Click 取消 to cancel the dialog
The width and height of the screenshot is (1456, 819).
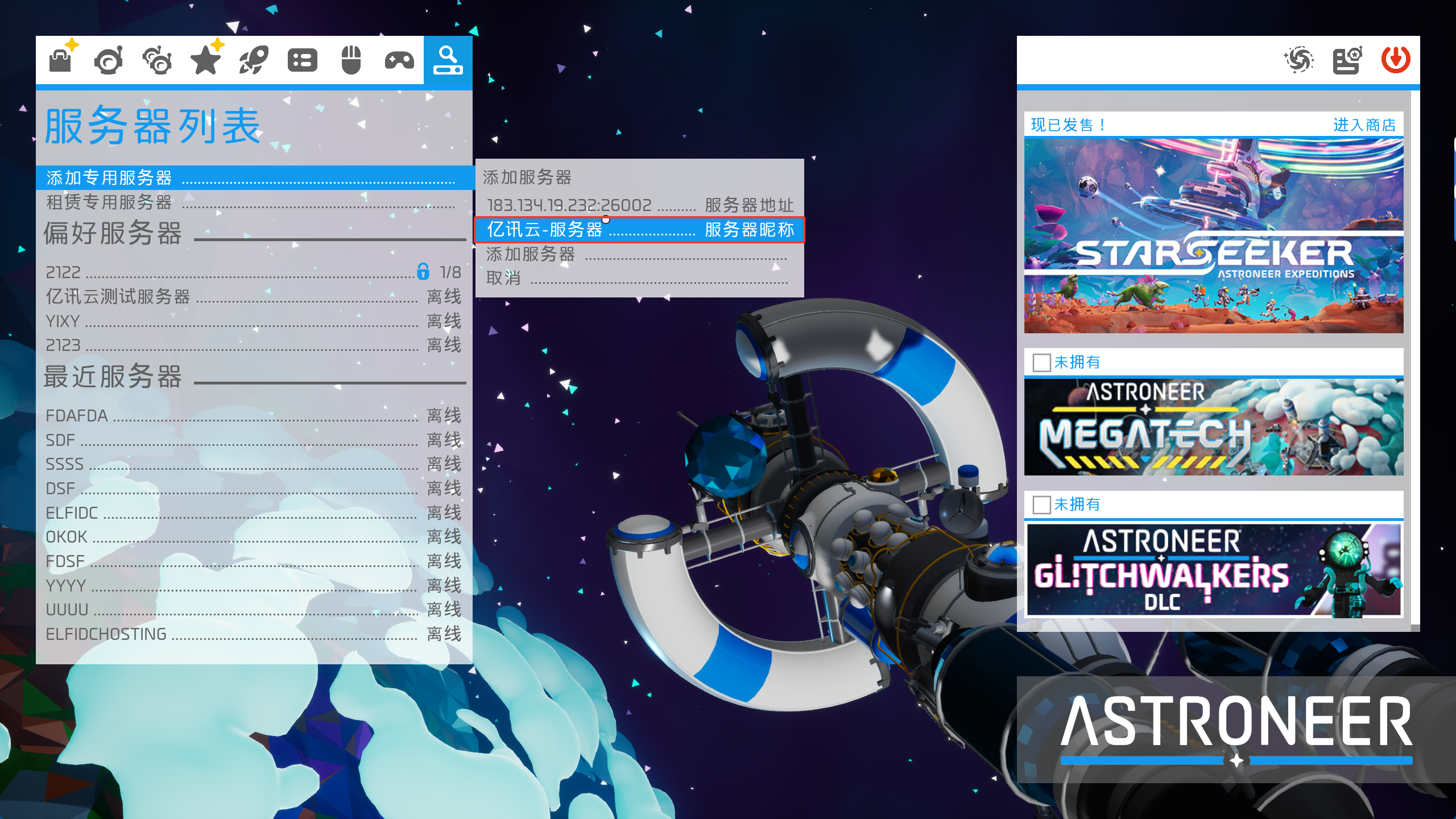pos(639,278)
